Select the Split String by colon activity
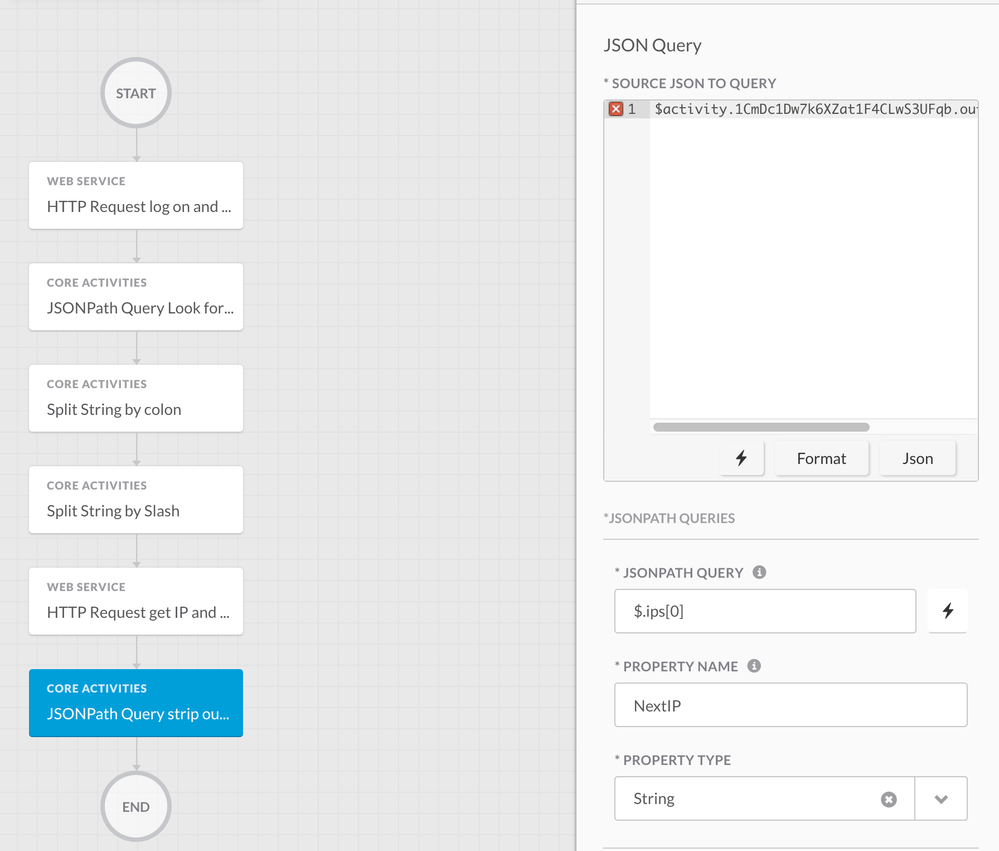 pyautogui.click(x=136, y=398)
